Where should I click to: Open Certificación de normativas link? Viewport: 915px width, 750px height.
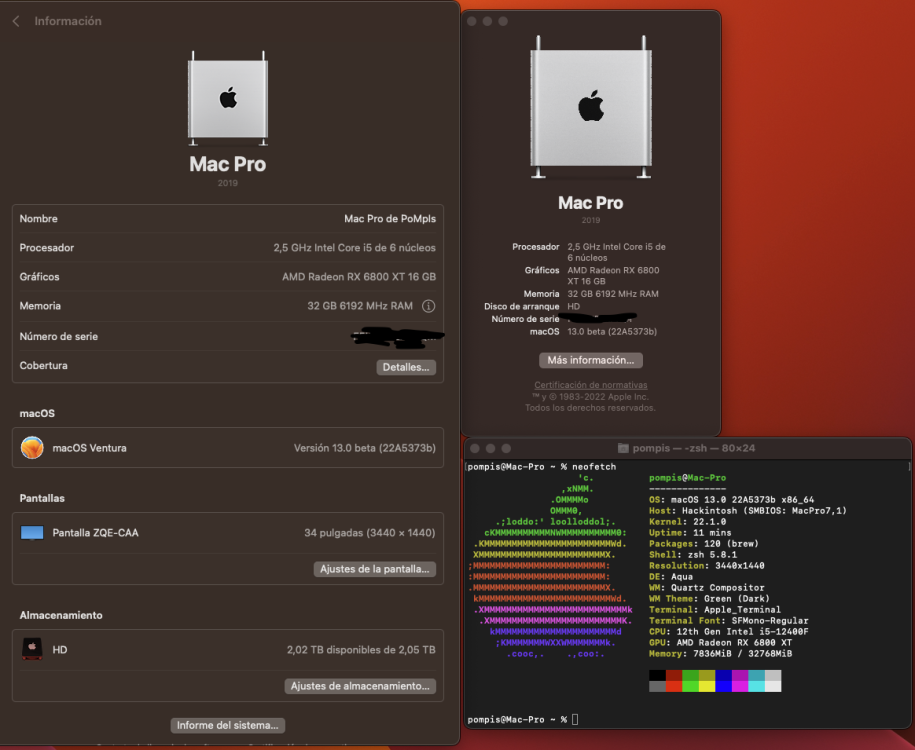click(591, 385)
